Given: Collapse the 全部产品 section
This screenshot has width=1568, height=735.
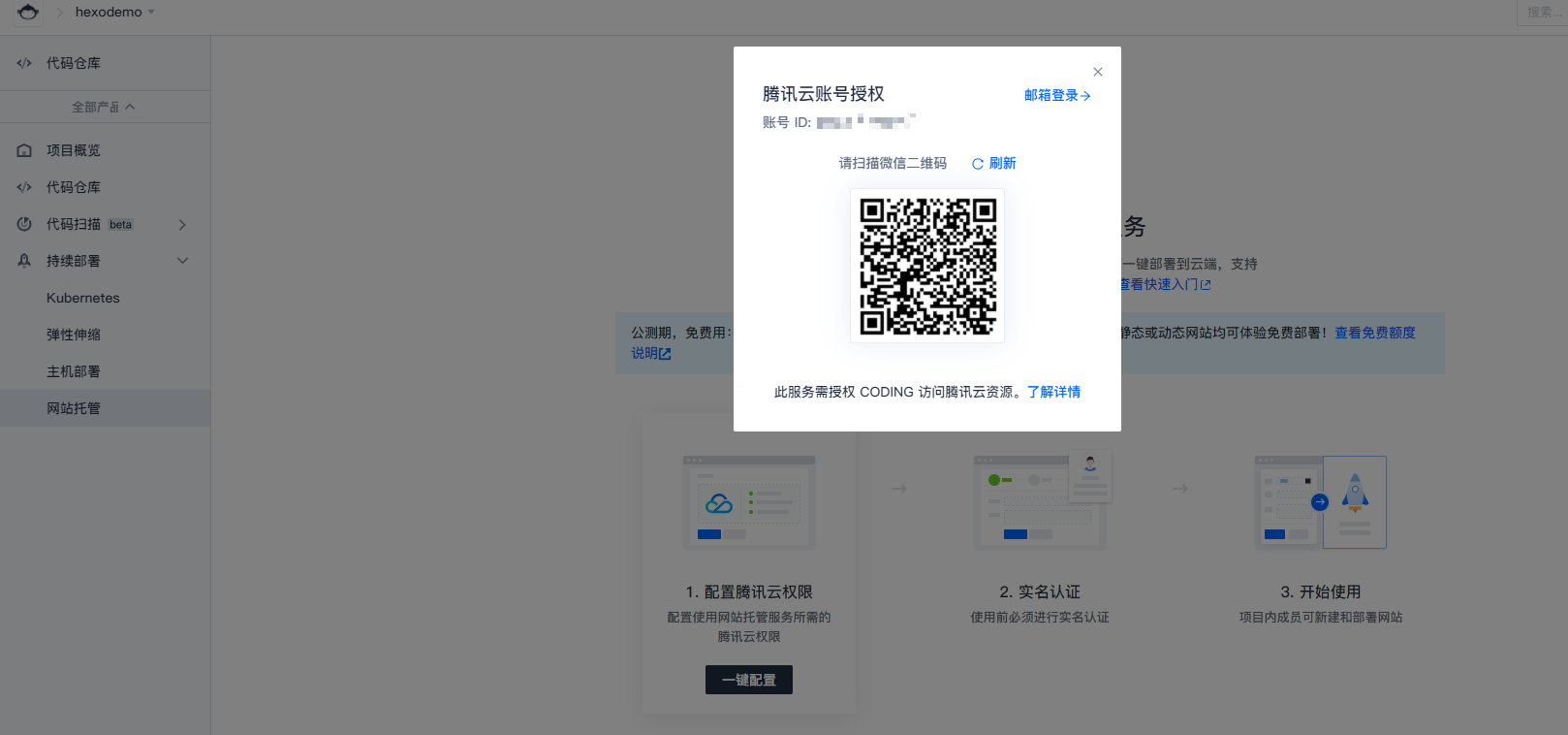Looking at the screenshot, I should tap(105, 107).
